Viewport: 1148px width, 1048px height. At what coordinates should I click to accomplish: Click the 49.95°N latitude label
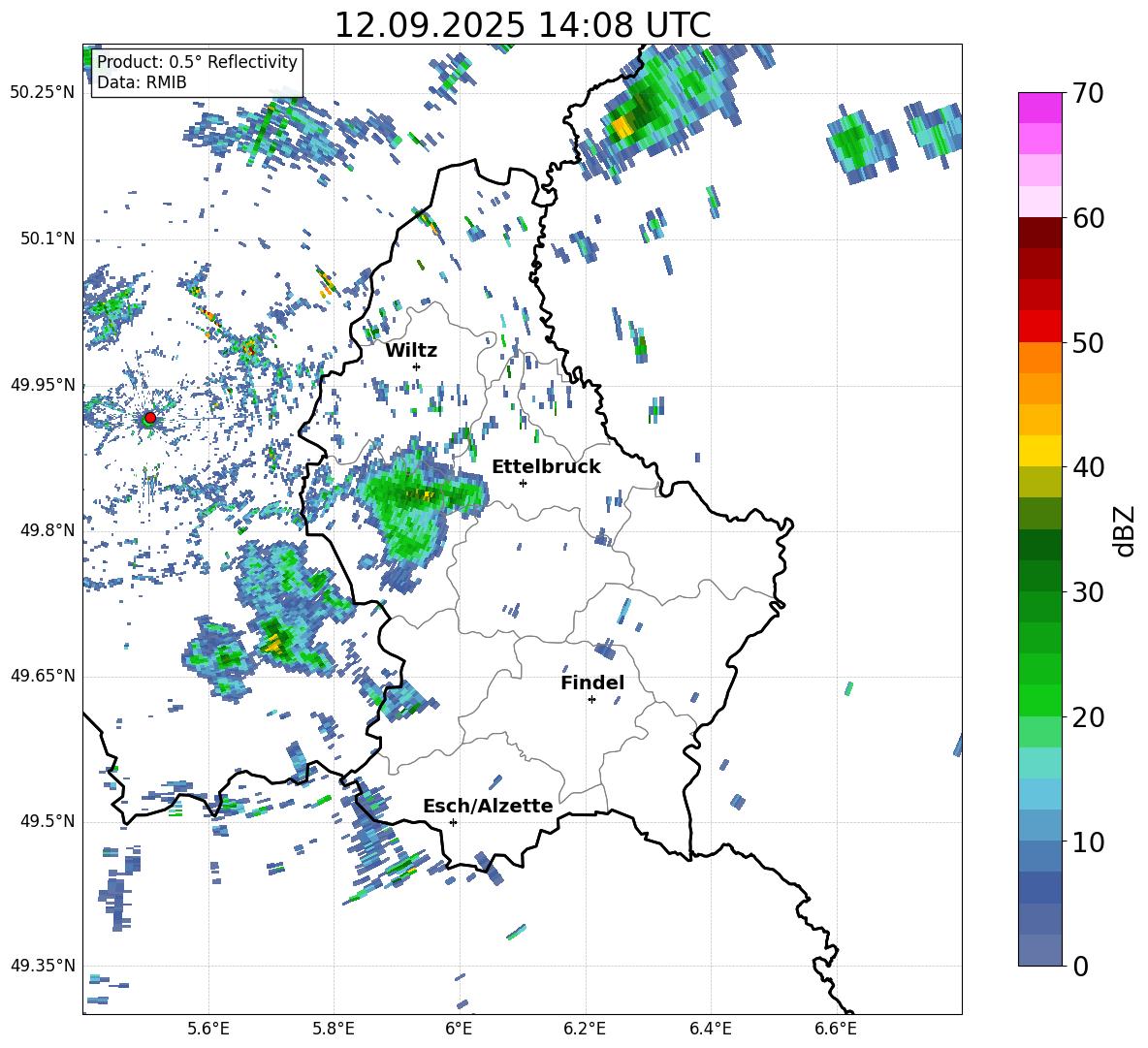(43, 385)
